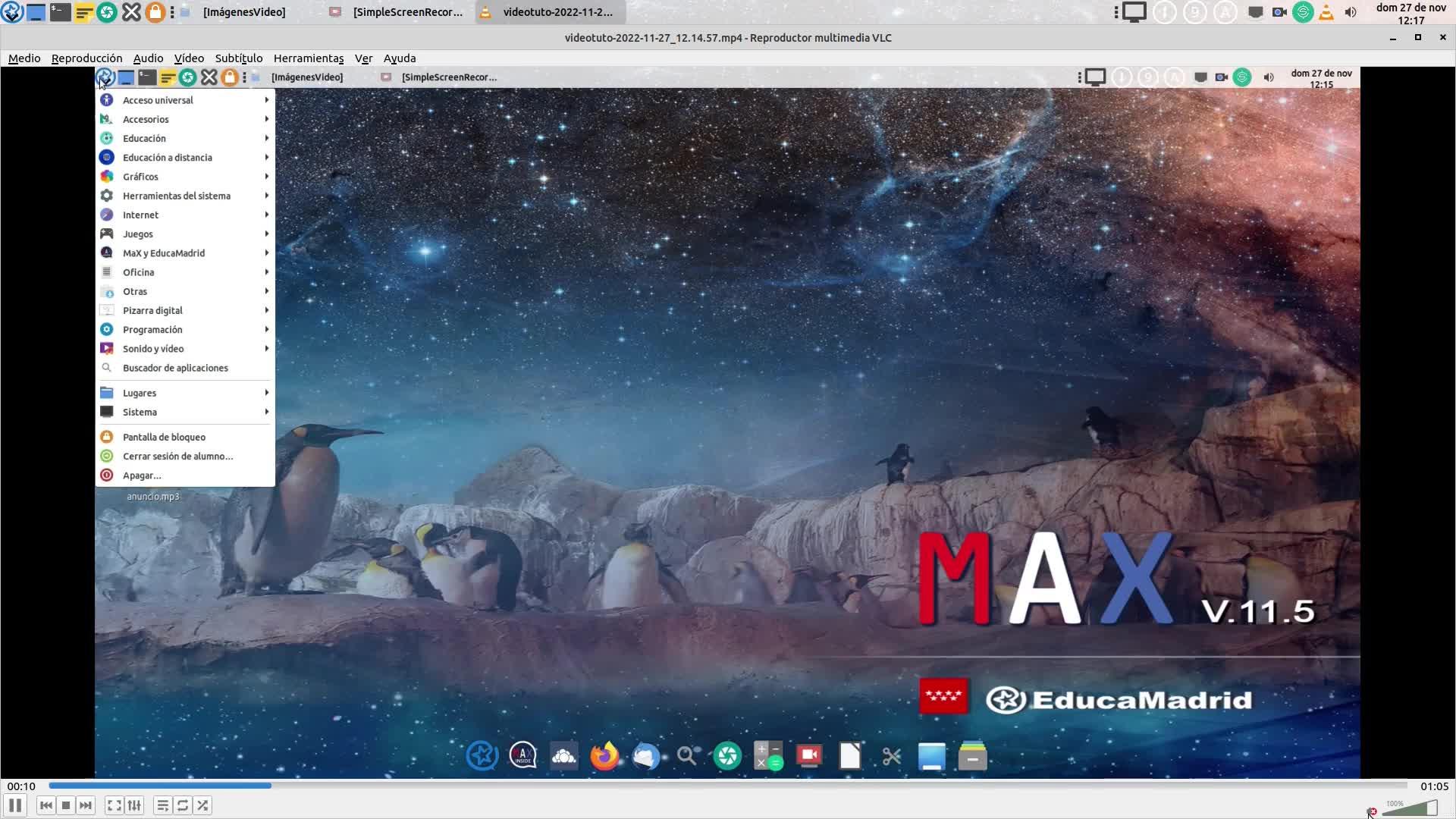The height and width of the screenshot is (819, 1456).
Task: Open the Medio menu
Action: point(24,58)
